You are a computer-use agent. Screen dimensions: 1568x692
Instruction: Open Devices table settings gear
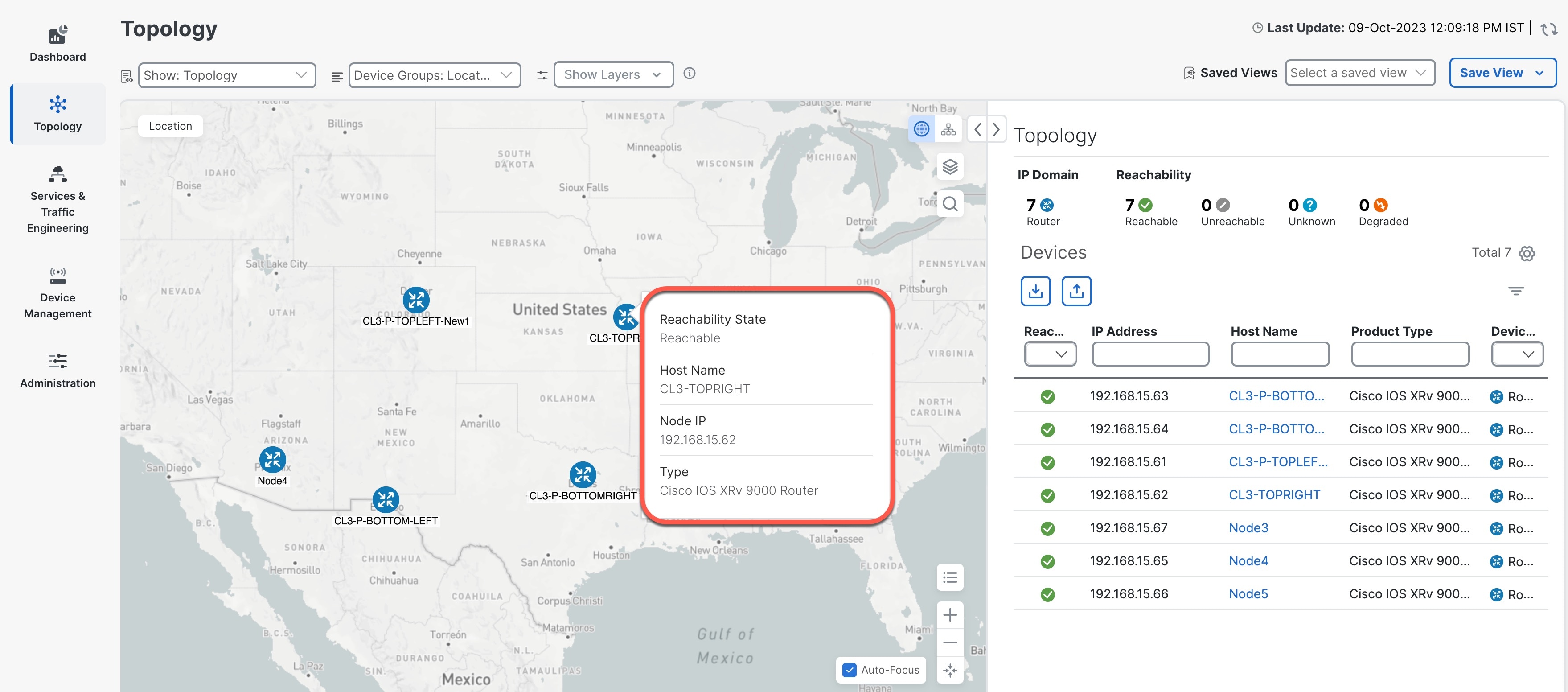1527,253
